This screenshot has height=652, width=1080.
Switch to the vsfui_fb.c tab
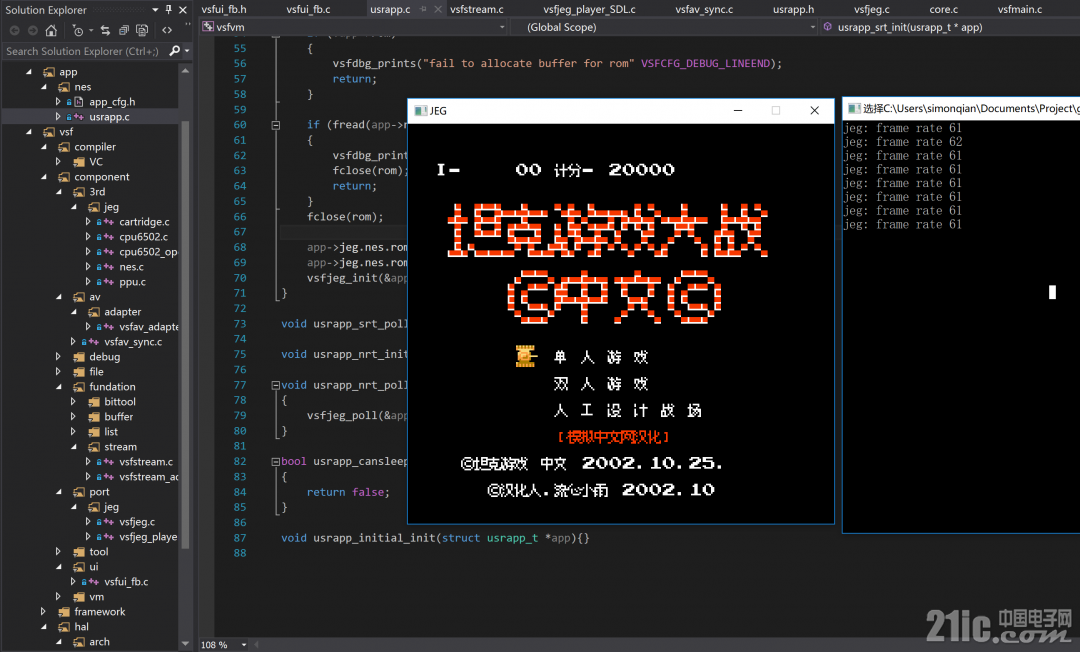[309, 9]
